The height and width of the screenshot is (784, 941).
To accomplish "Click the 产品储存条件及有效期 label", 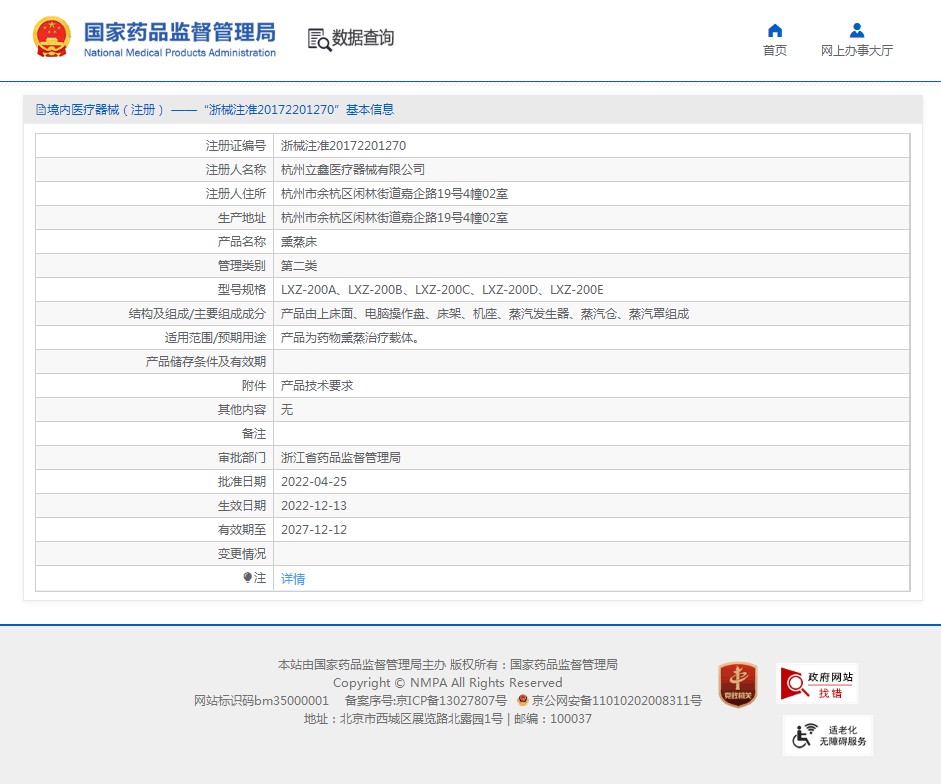I will [x=206, y=362].
